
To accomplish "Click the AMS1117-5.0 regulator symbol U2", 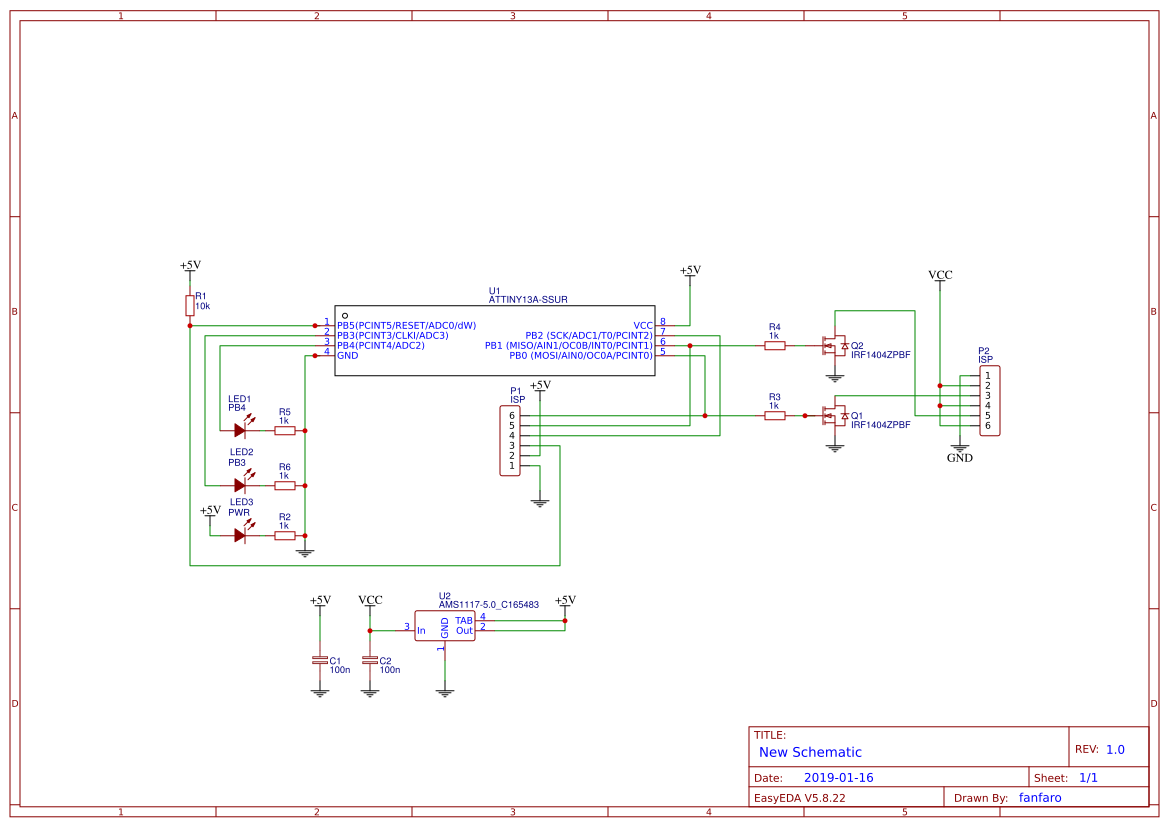I will click(x=445, y=626).
